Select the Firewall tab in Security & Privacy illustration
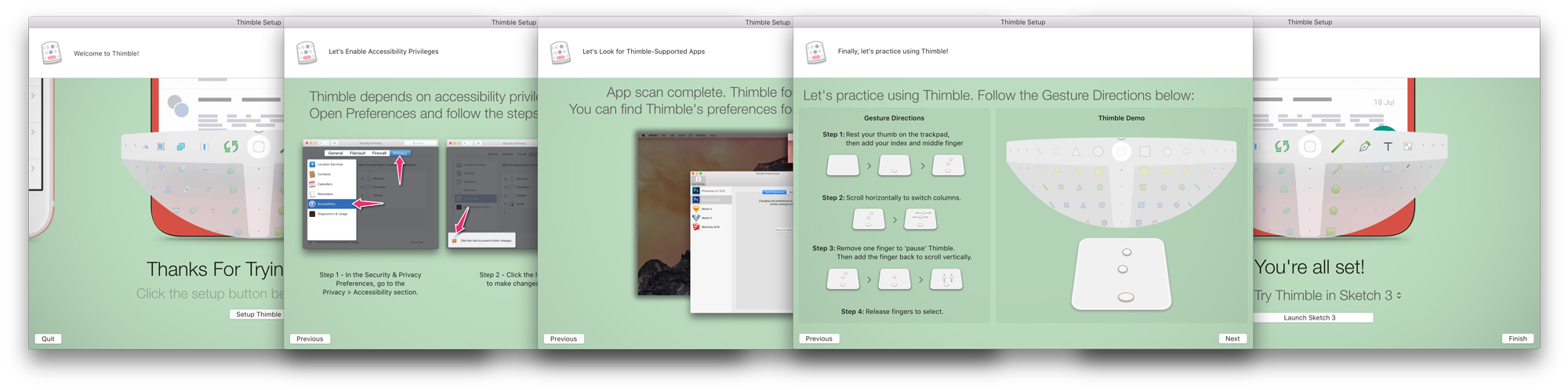1568x390 pixels. click(379, 153)
